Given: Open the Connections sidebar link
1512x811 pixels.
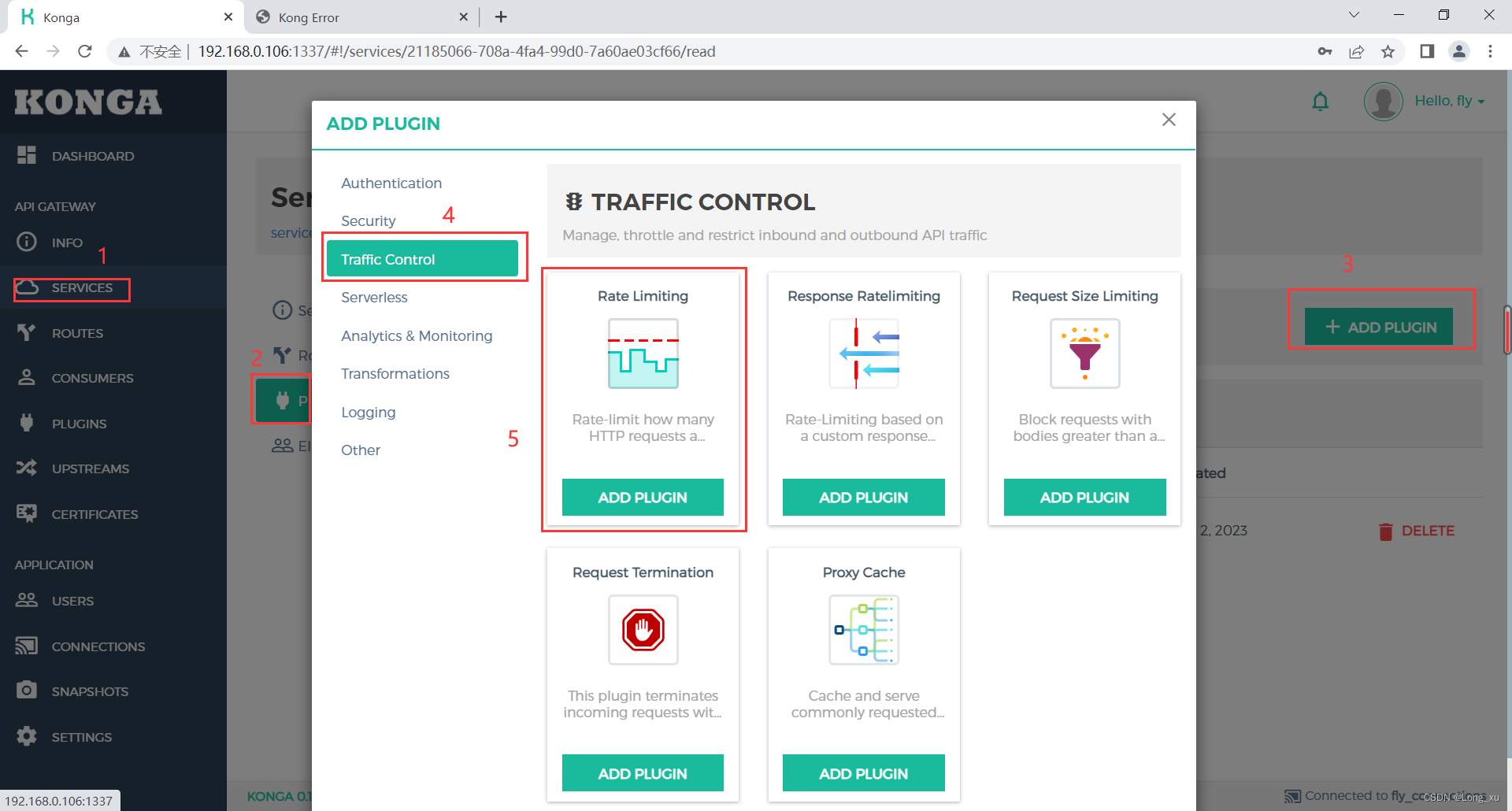Looking at the screenshot, I should pyautogui.click(x=98, y=646).
